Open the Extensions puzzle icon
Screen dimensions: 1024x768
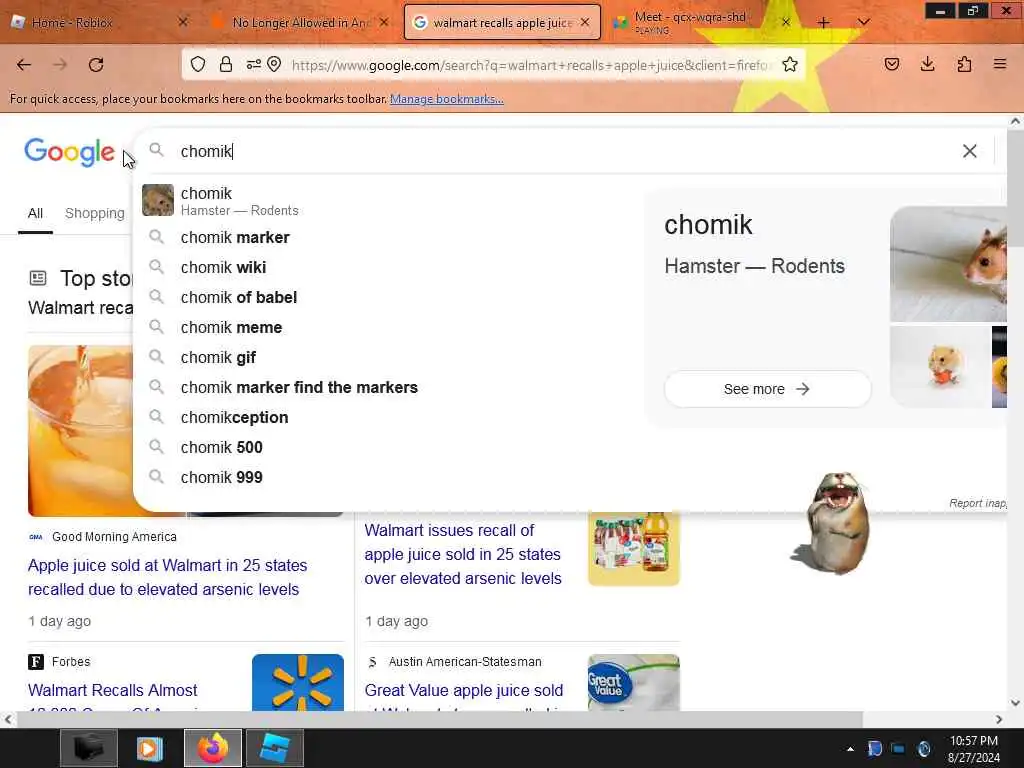pos(964,64)
